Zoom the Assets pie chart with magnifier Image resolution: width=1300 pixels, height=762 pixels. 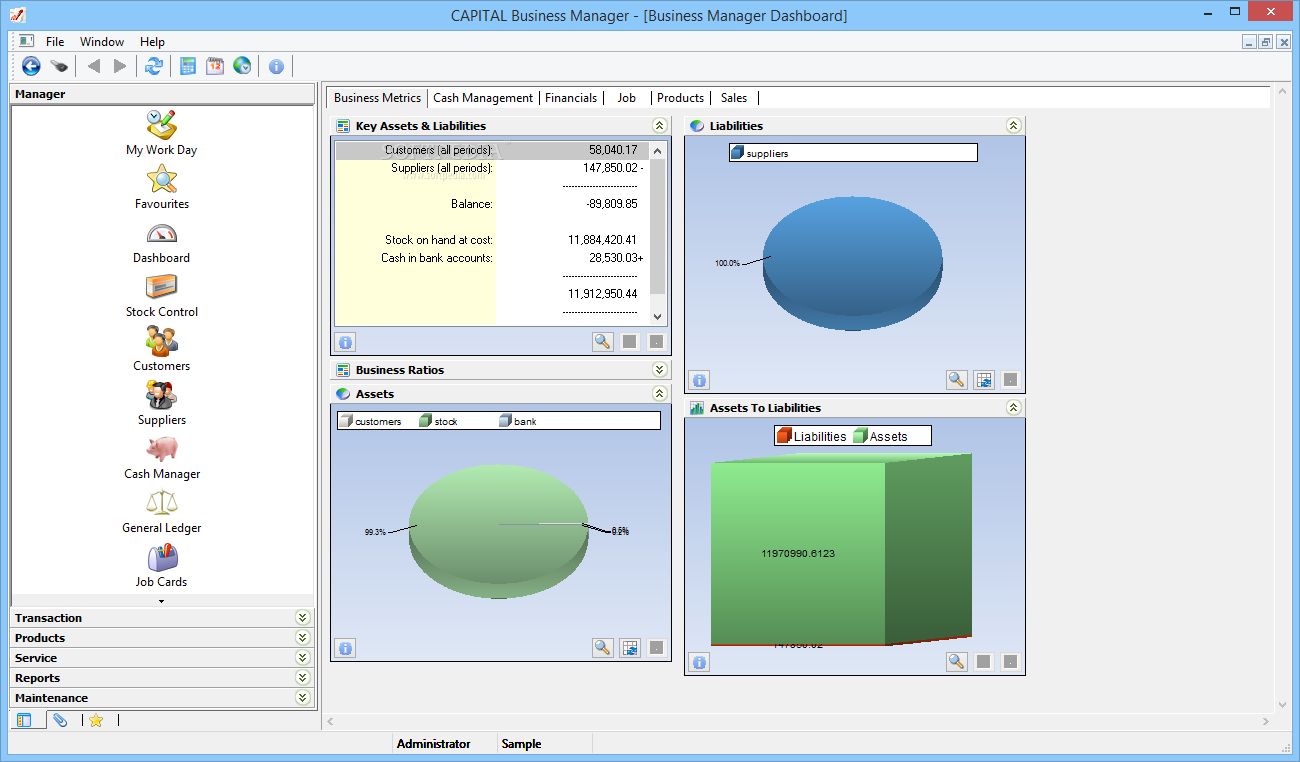point(602,648)
